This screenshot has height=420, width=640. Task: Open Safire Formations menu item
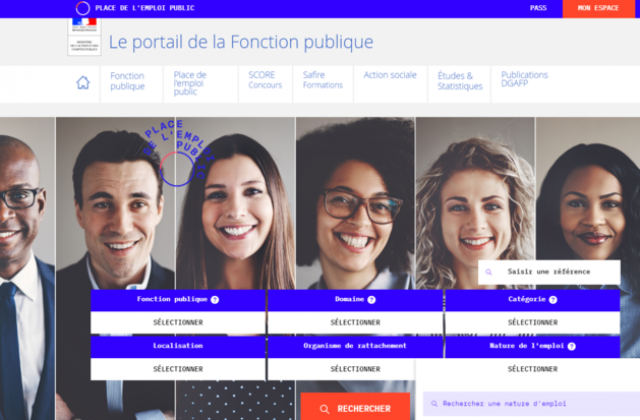(x=323, y=80)
